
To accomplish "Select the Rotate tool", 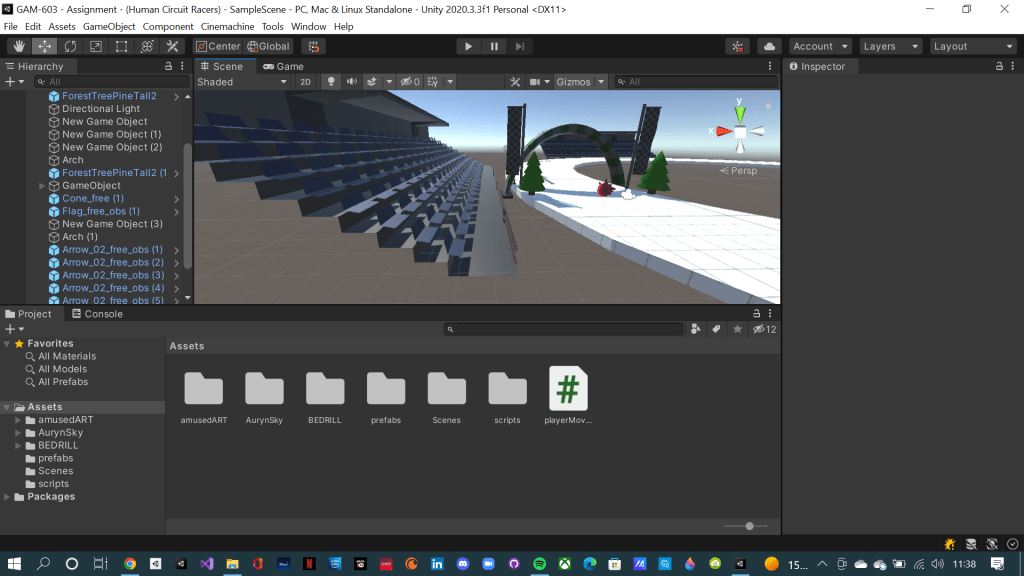I will [70, 46].
